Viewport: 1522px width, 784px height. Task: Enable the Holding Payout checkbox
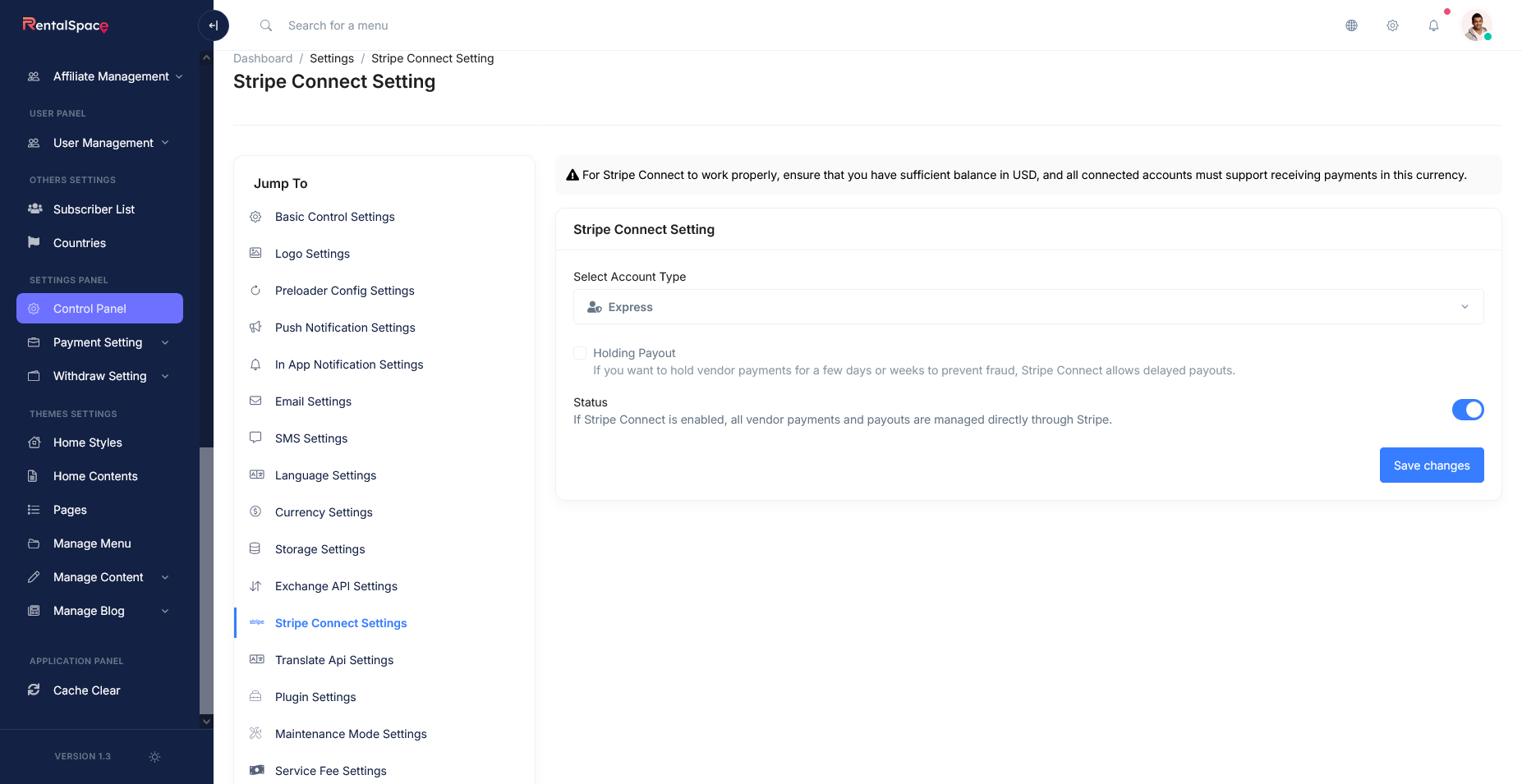coord(580,353)
